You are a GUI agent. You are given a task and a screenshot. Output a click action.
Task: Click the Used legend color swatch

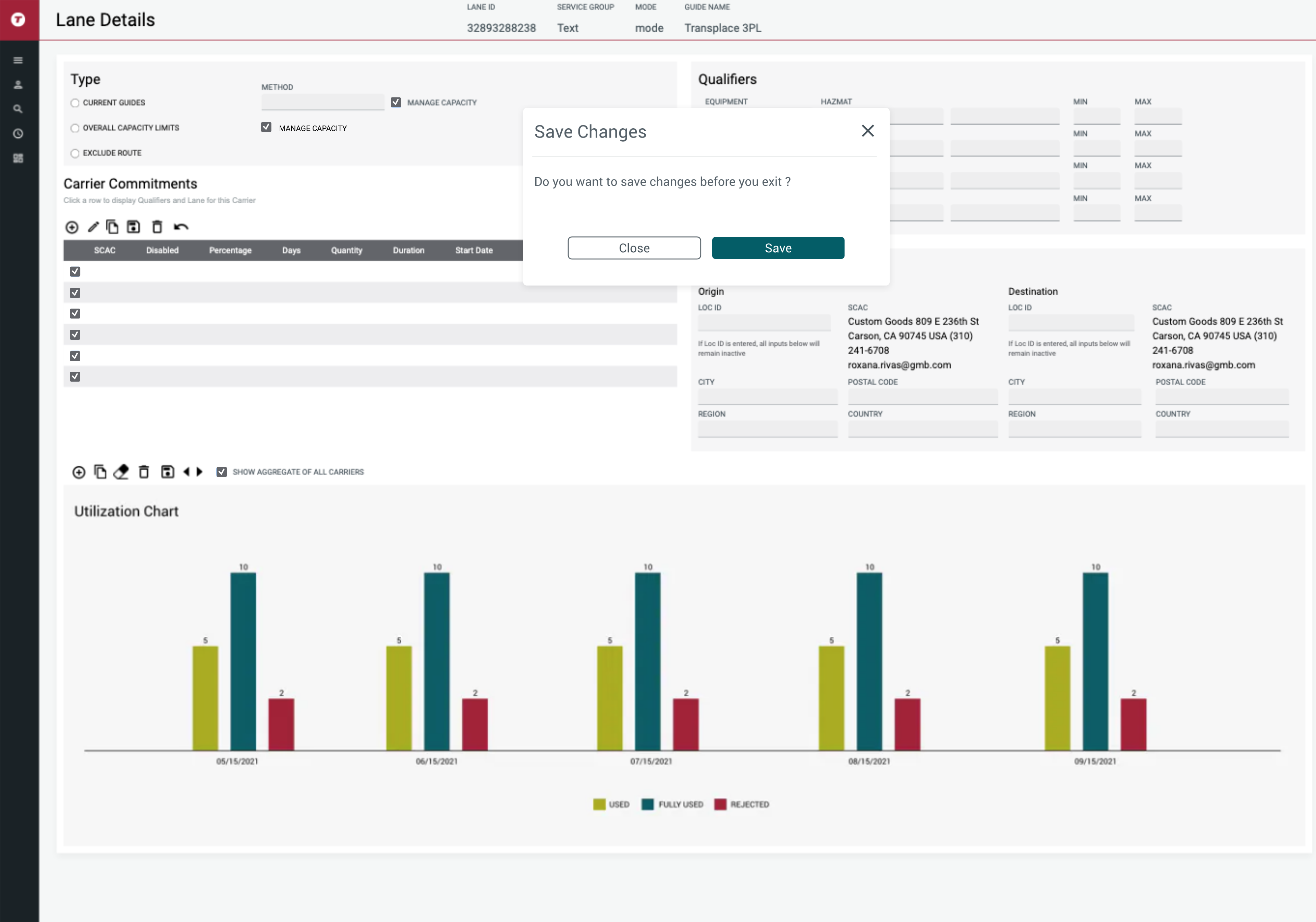(x=599, y=804)
